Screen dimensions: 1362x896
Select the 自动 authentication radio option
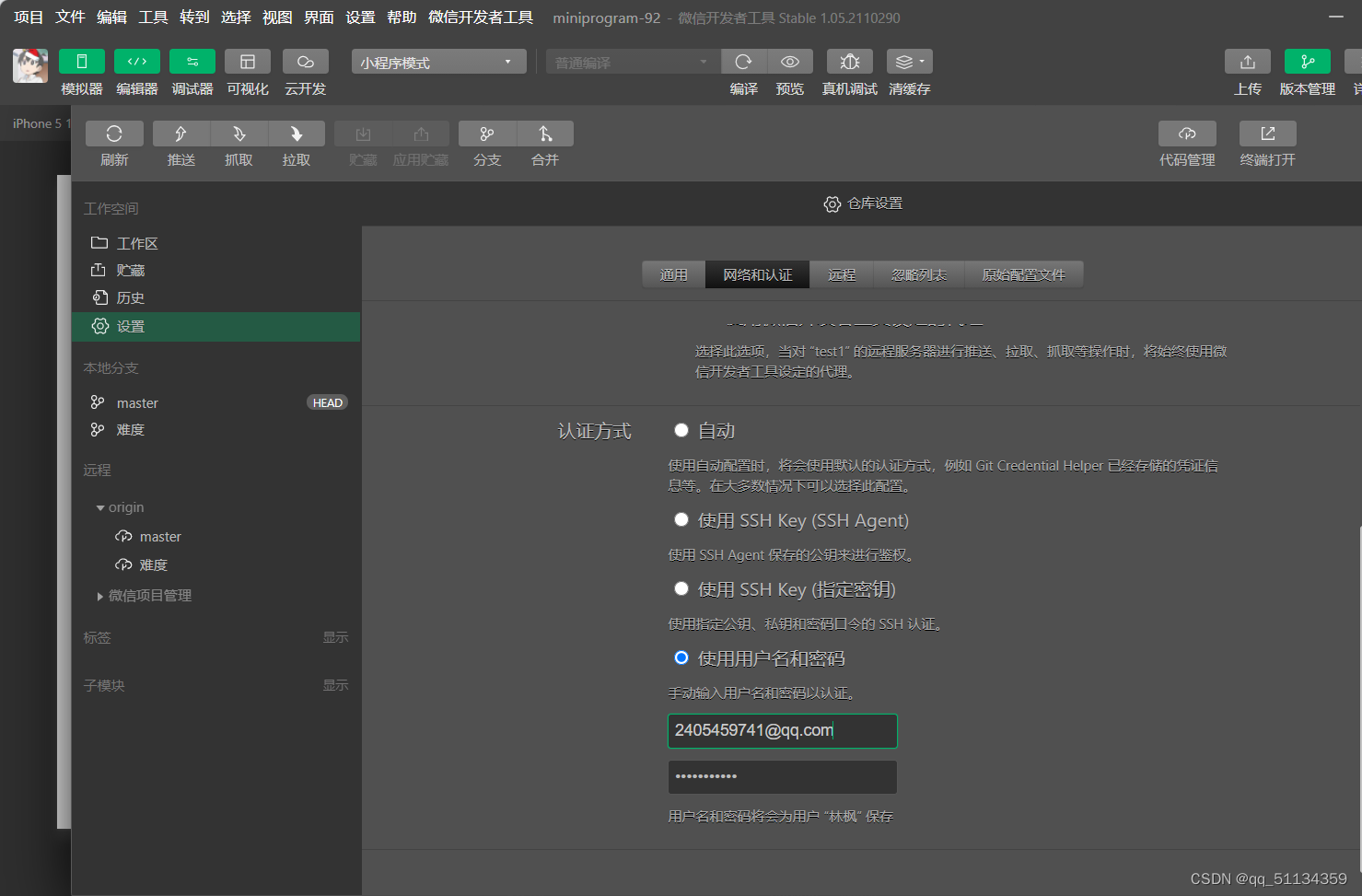click(681, 430)
